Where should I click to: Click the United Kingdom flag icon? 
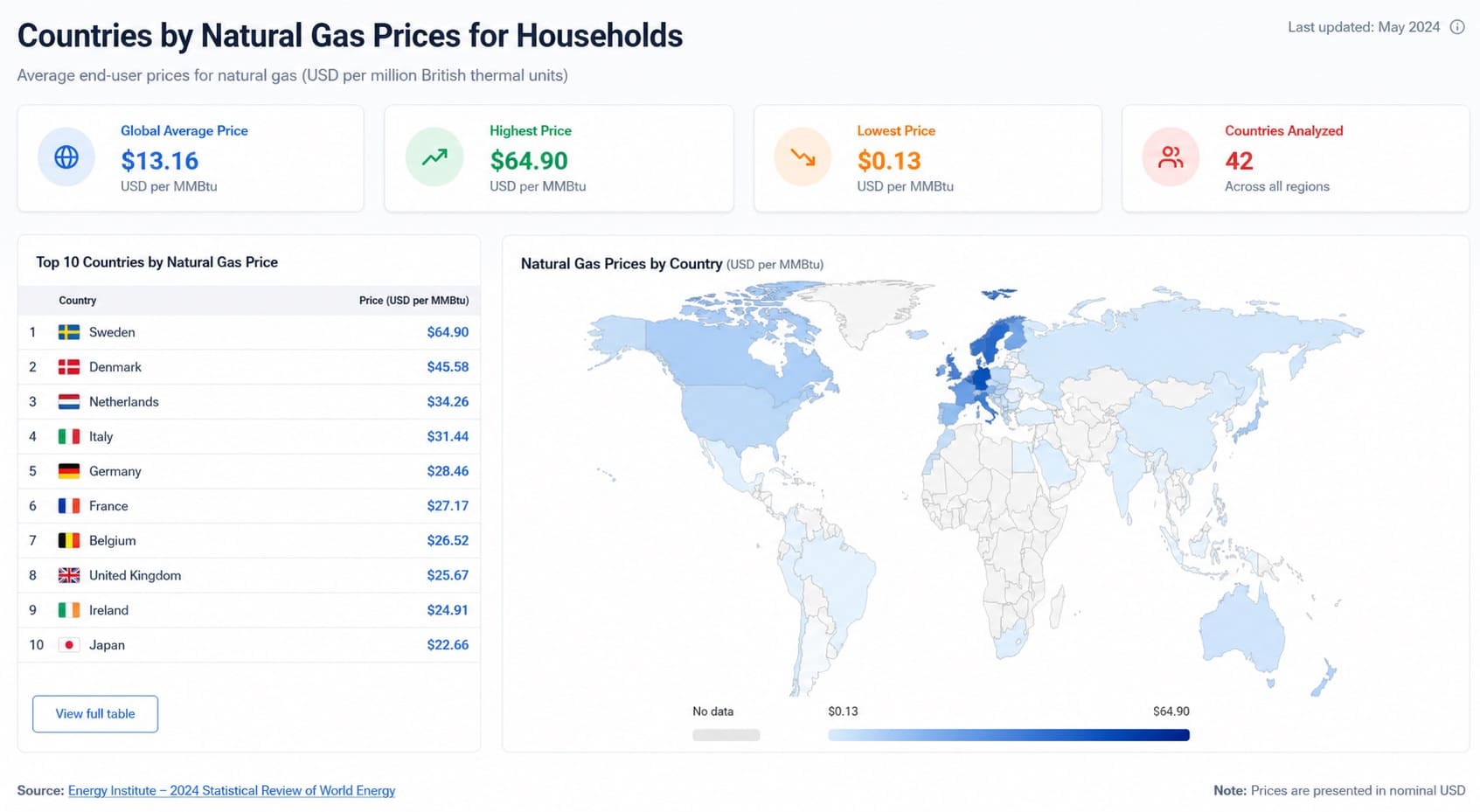pyautogui.click(x=69, y=575)
